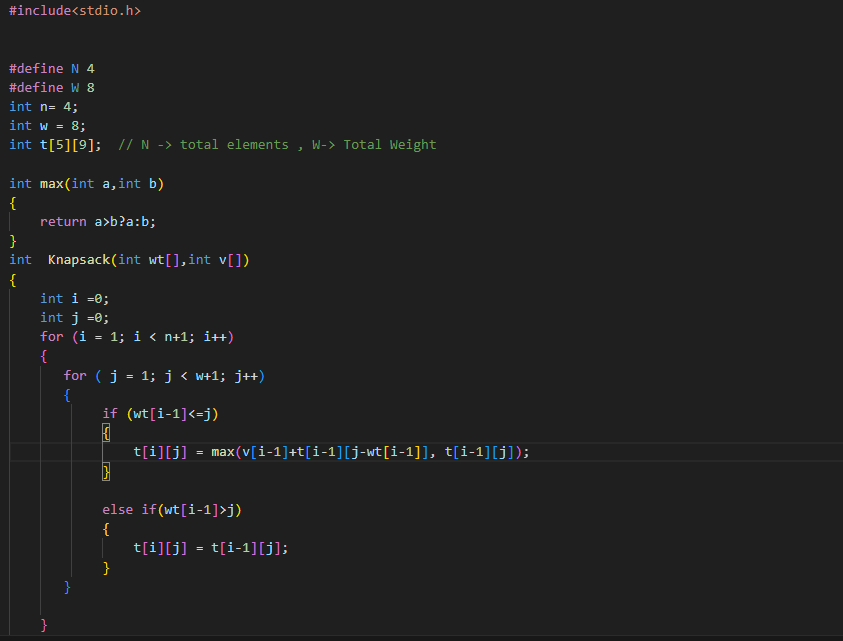Viewport: 843px width, 641px height.
Task: Click the 'int j =0;' declaration
Action: [x=75, y=318]
